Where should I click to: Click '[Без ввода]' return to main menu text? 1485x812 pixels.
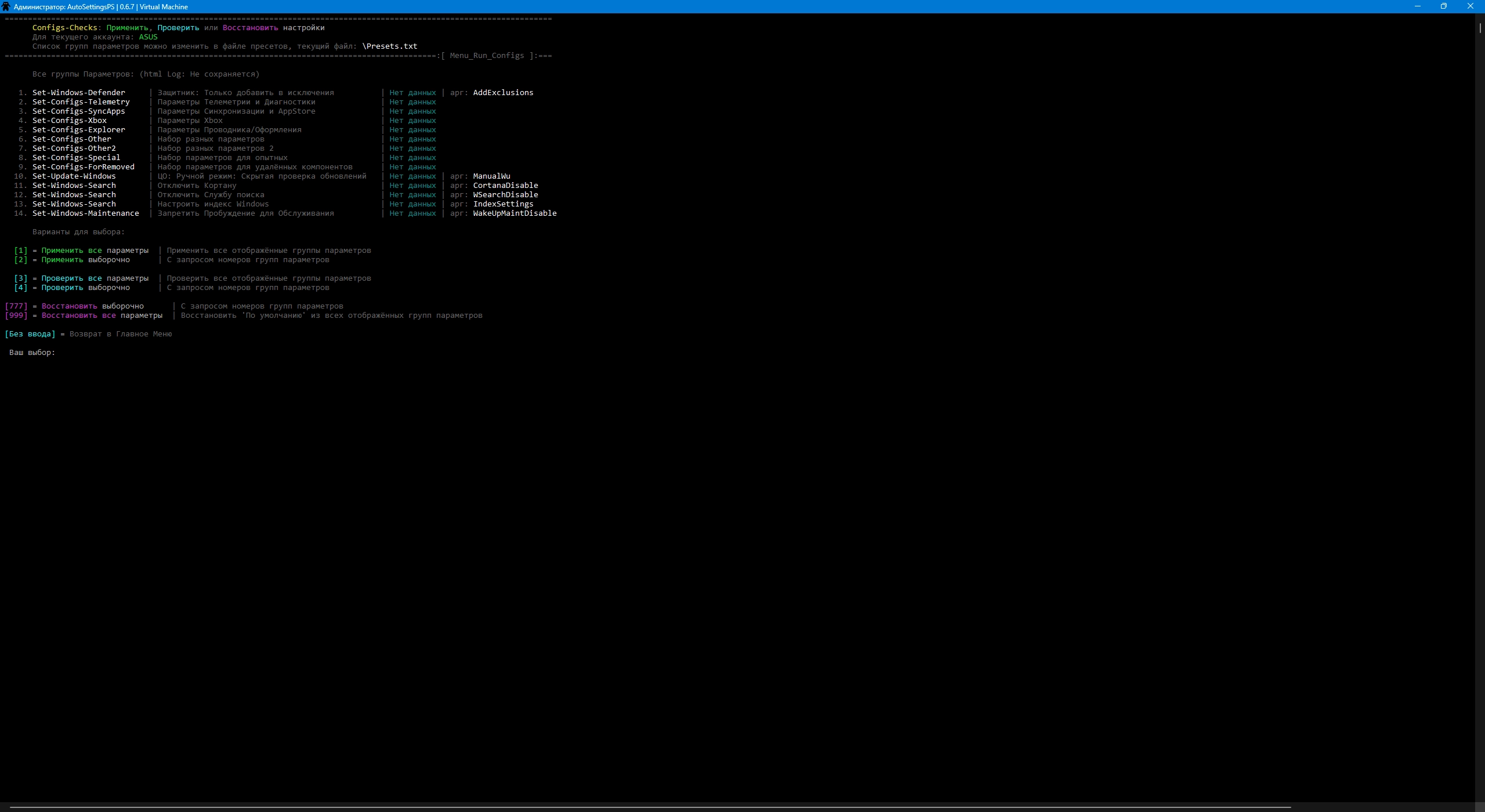pyautogui.click(x=30, y=334)
